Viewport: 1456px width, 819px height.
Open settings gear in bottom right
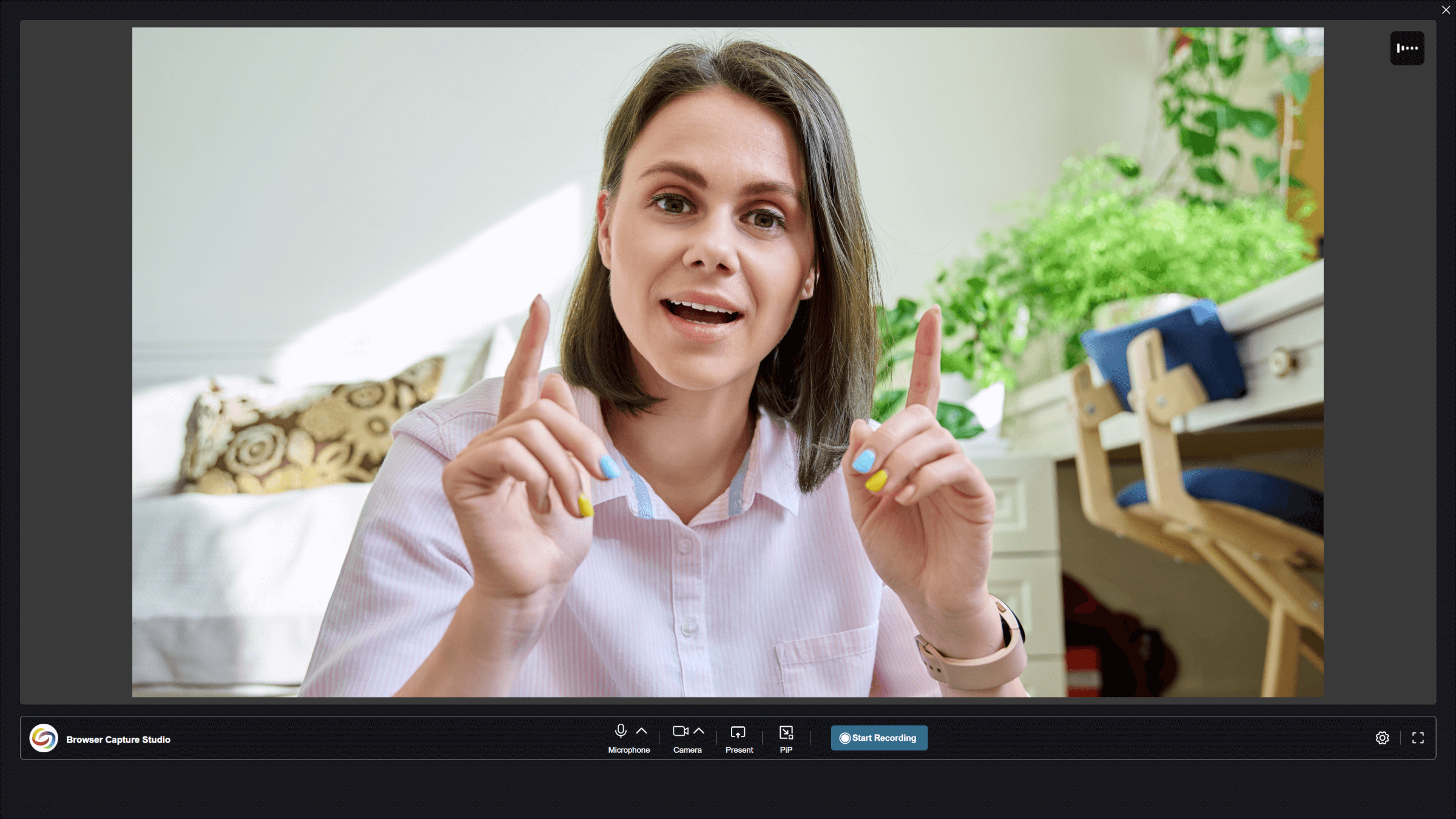[x=1383, y=738]
